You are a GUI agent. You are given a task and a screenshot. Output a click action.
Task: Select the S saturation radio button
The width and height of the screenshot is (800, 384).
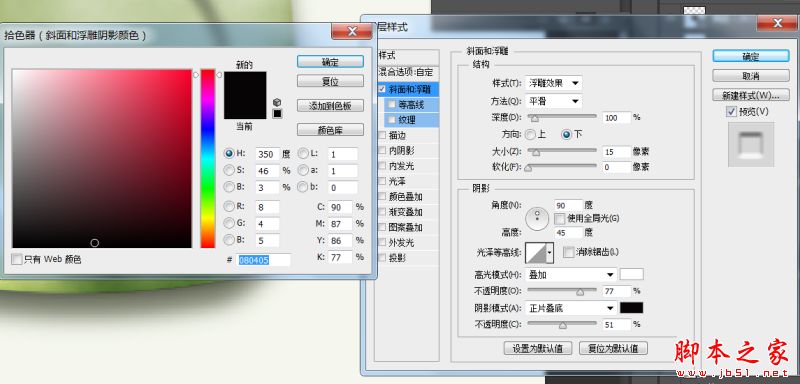229,170
